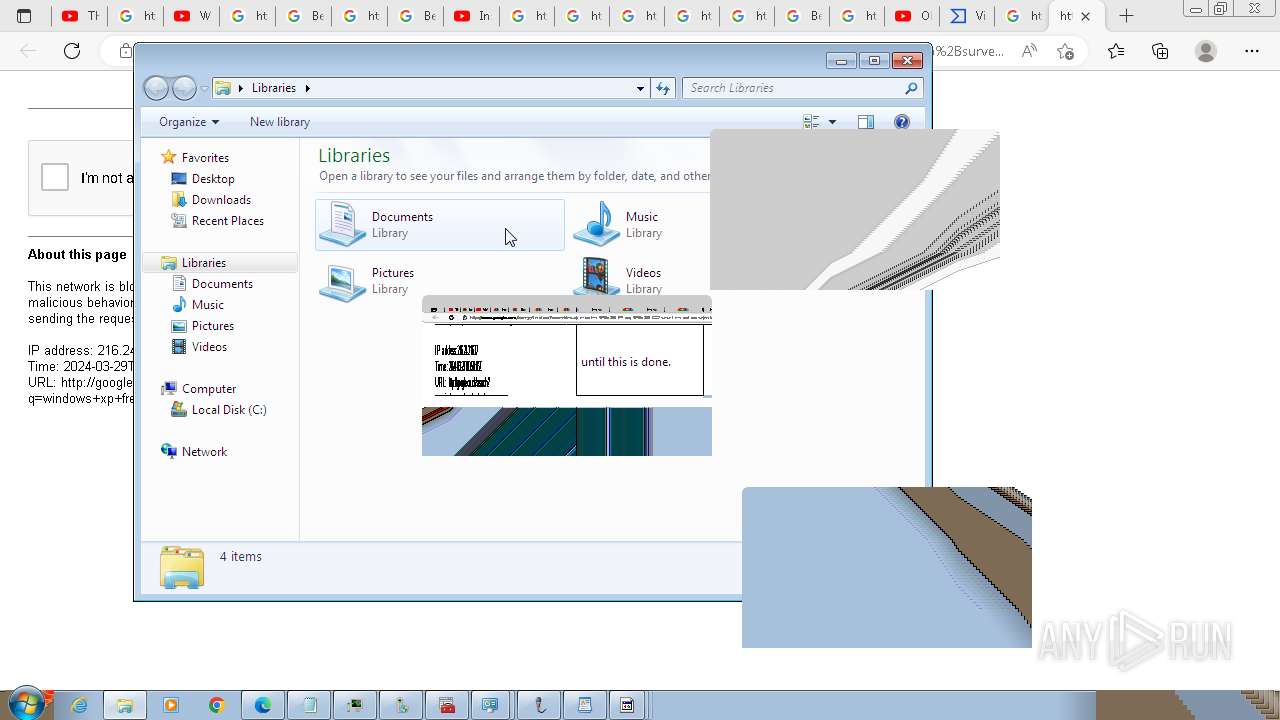This screenshot has width=1280, height=720.
Task: Open a new browser tab
Action: pos(1126,16)
